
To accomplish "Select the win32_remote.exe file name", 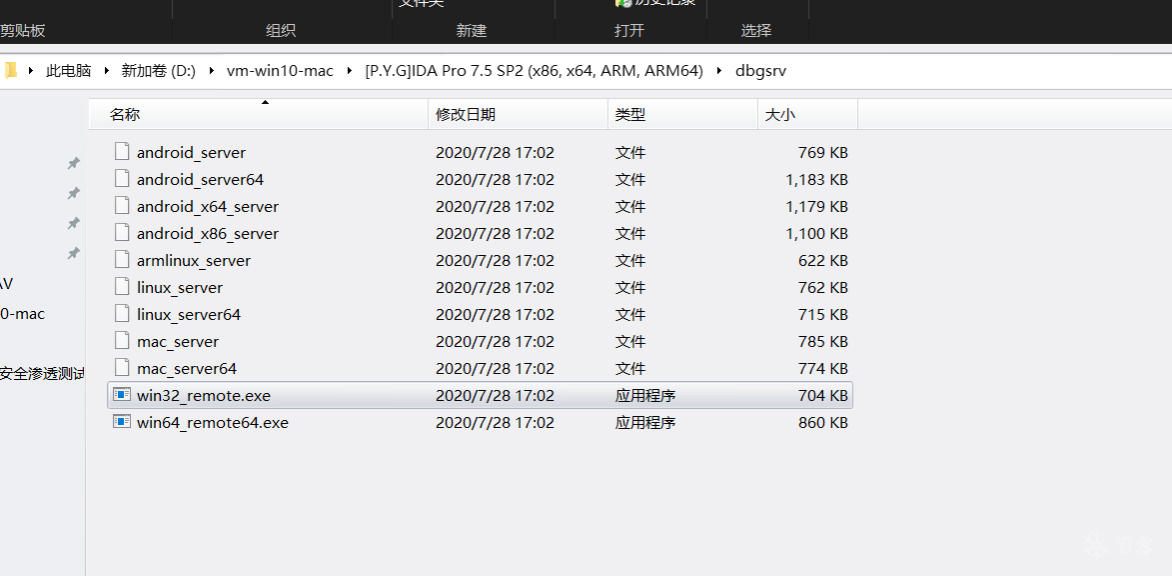I will tap(203, 395).
